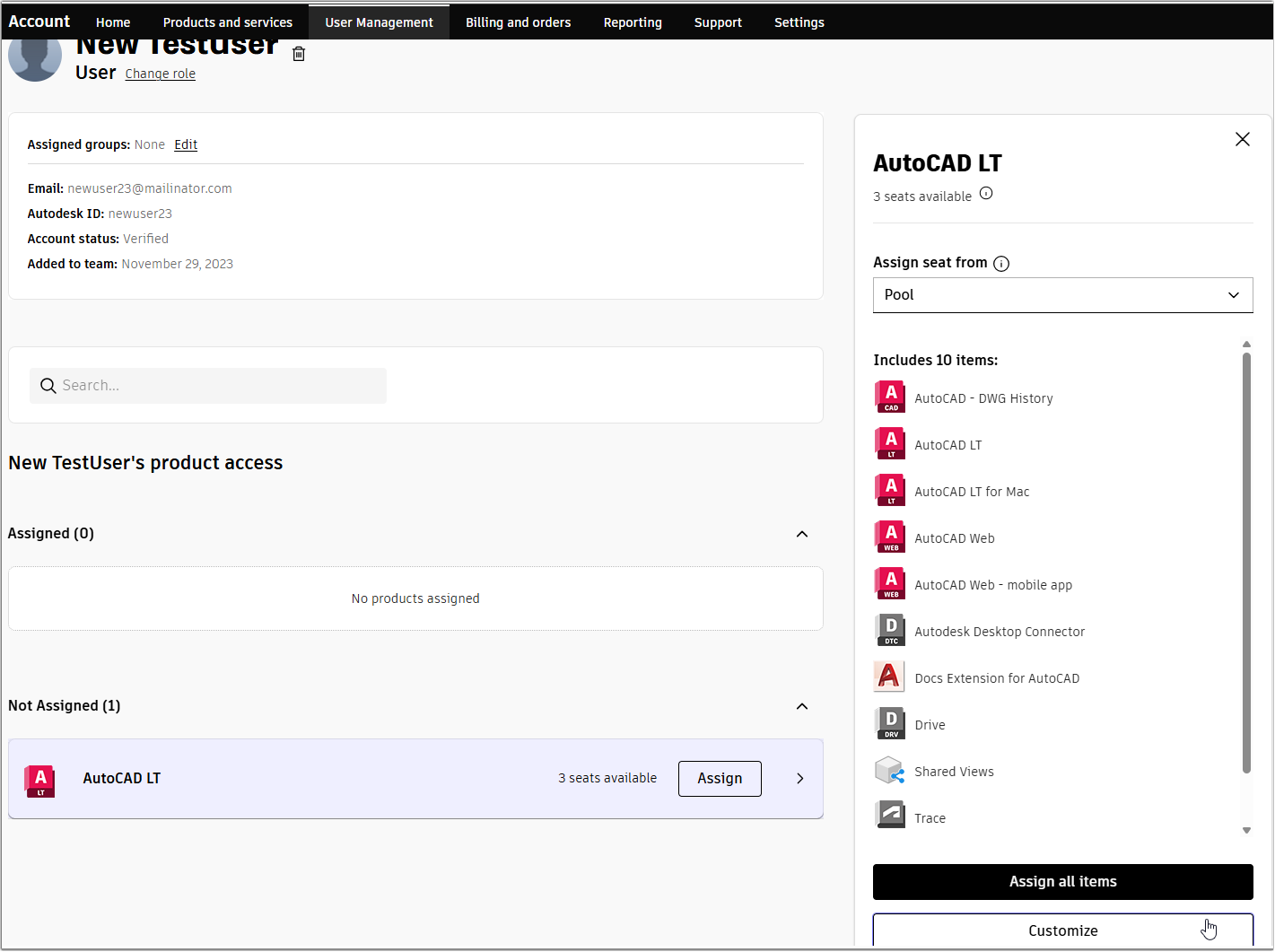This screenshot has width=1275, height=952.
Task: Select the AutoCAD LT icon in the panel list
Action: click(889, 443)
